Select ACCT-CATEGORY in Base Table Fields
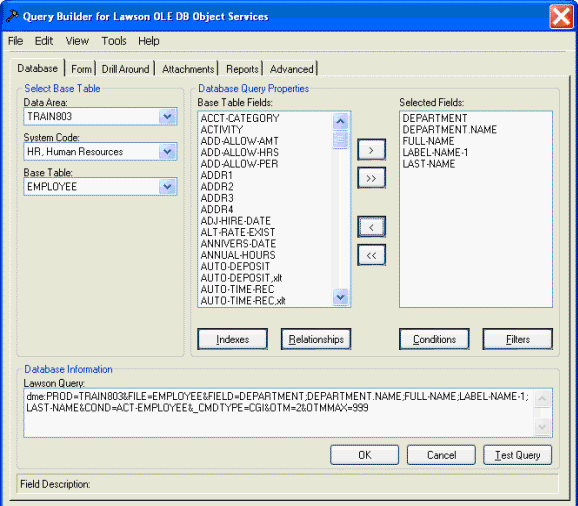This screenshot has height=506, width=578. [240, 118]
